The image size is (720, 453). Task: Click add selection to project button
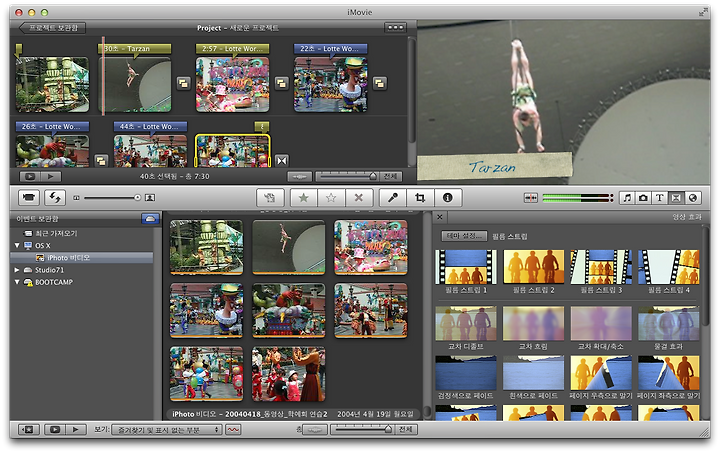tap(270, 198)
